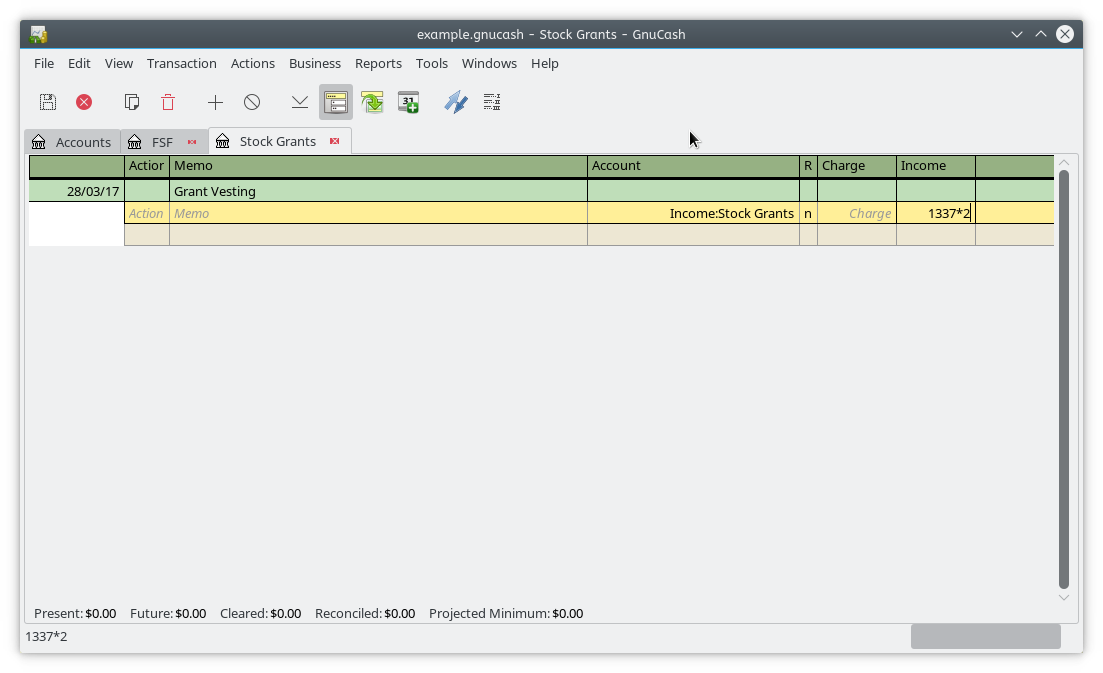The height and width of the screenshot is (673, 1103).
Task: Maximize the GnuCash window
Action: tap(1040, 34)
